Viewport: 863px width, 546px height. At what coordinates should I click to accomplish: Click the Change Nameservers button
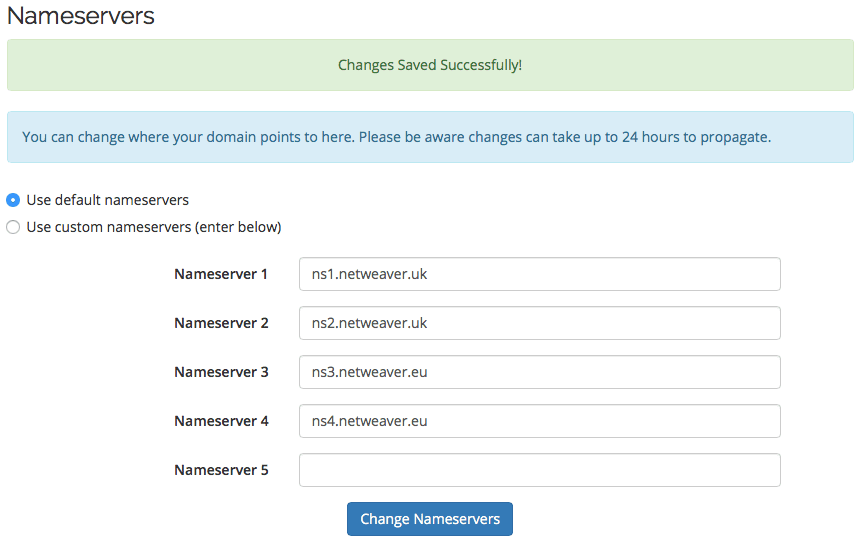(430, 519)
